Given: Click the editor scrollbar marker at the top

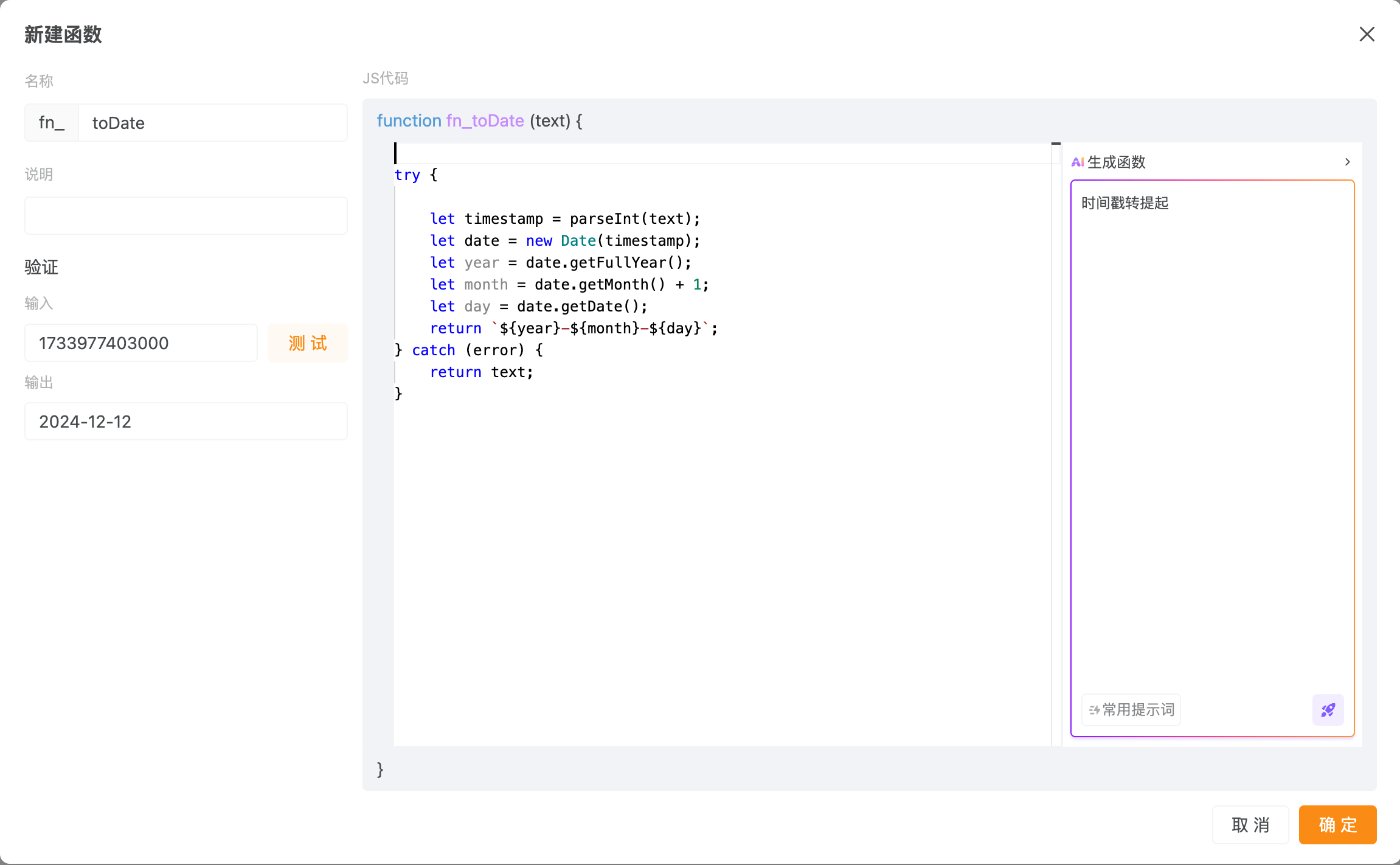Looking at the screenshot, I should point(1056,144).
